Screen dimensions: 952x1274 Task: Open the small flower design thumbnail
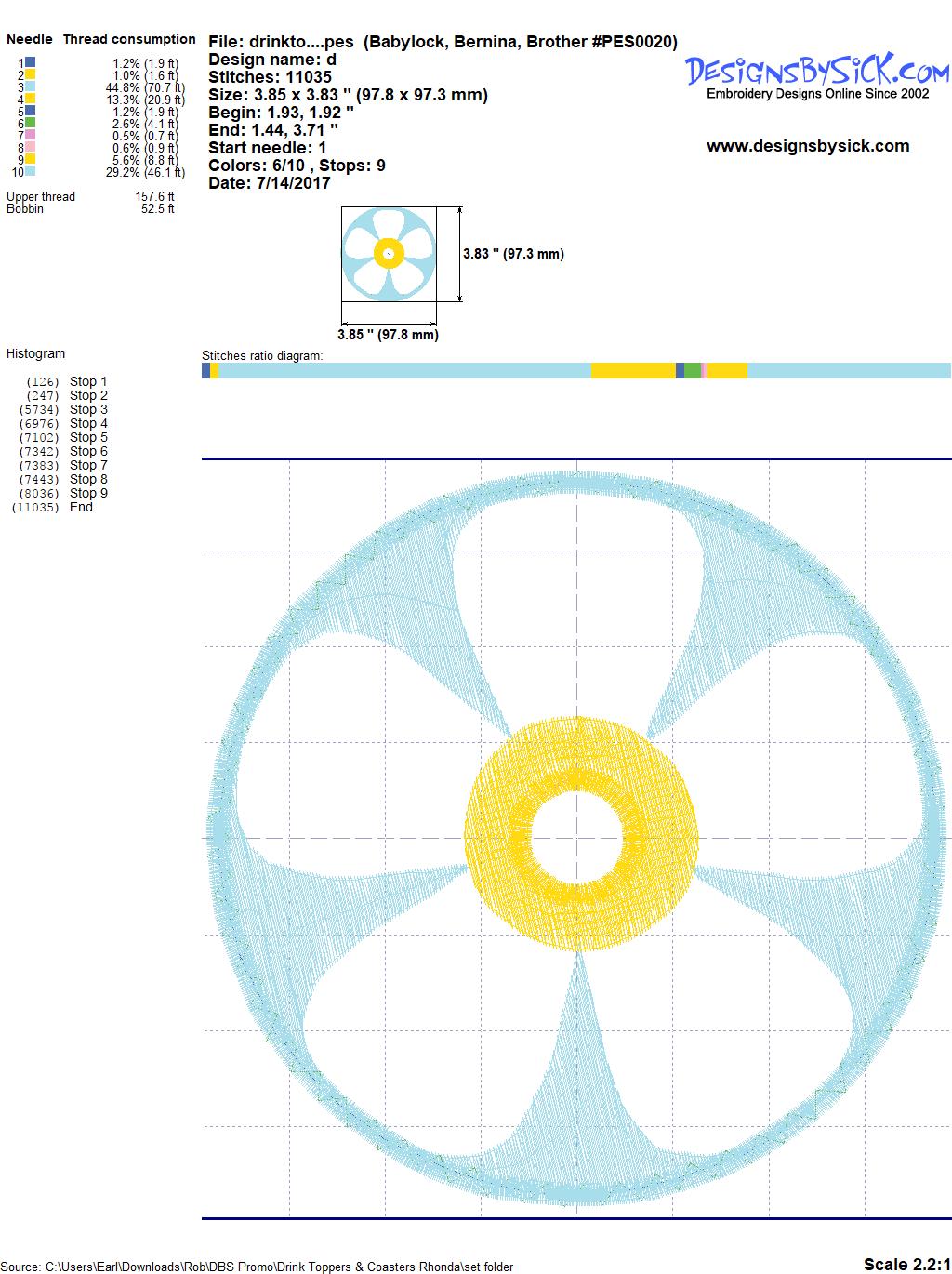coord(388,254)
